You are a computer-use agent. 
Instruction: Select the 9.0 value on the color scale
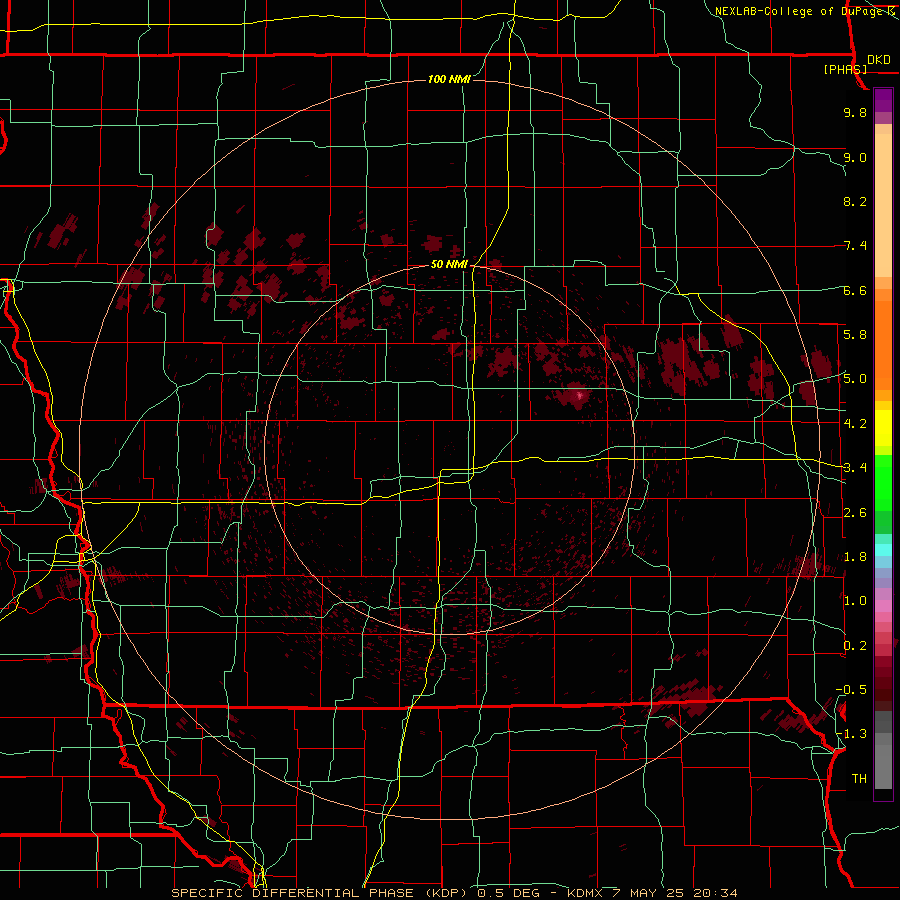point(855,157)
